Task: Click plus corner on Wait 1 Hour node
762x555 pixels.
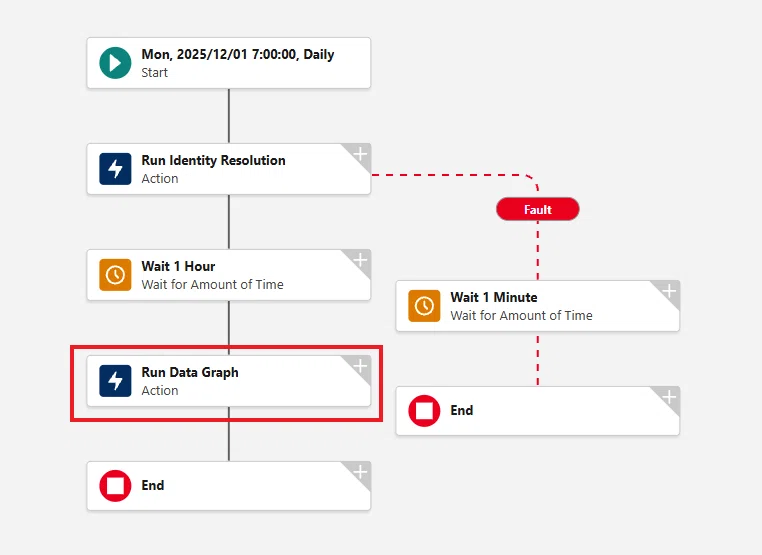Action: [x=360, y=260]
